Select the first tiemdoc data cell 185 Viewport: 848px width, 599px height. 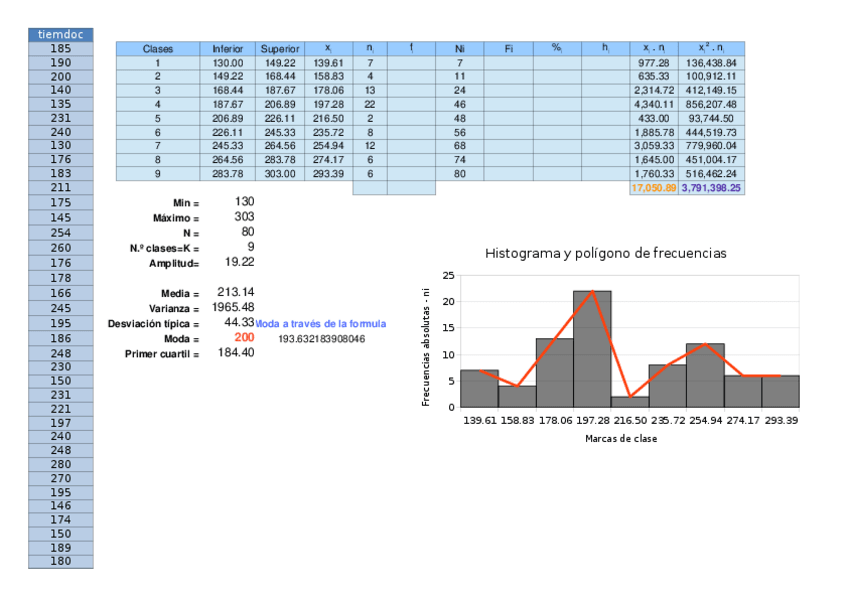pos(60,48)
